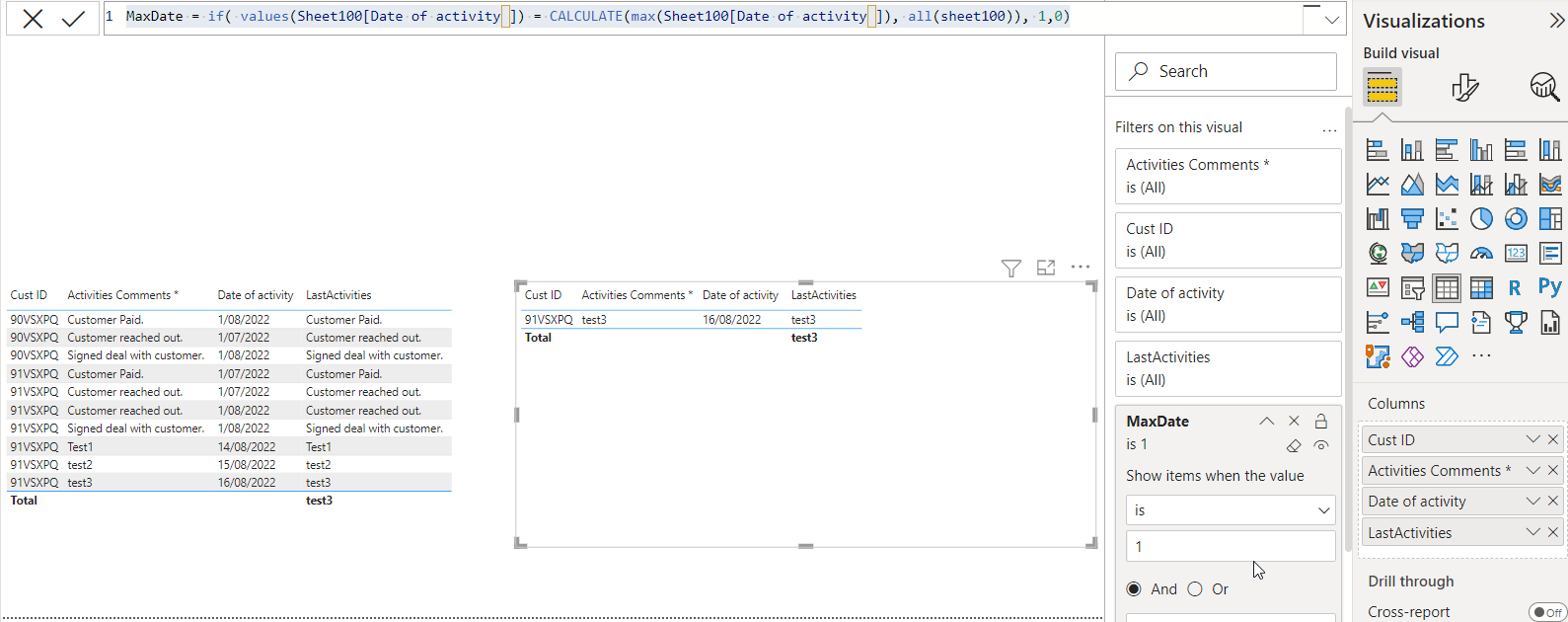Select the Pie chart visual

point(1481,219)
